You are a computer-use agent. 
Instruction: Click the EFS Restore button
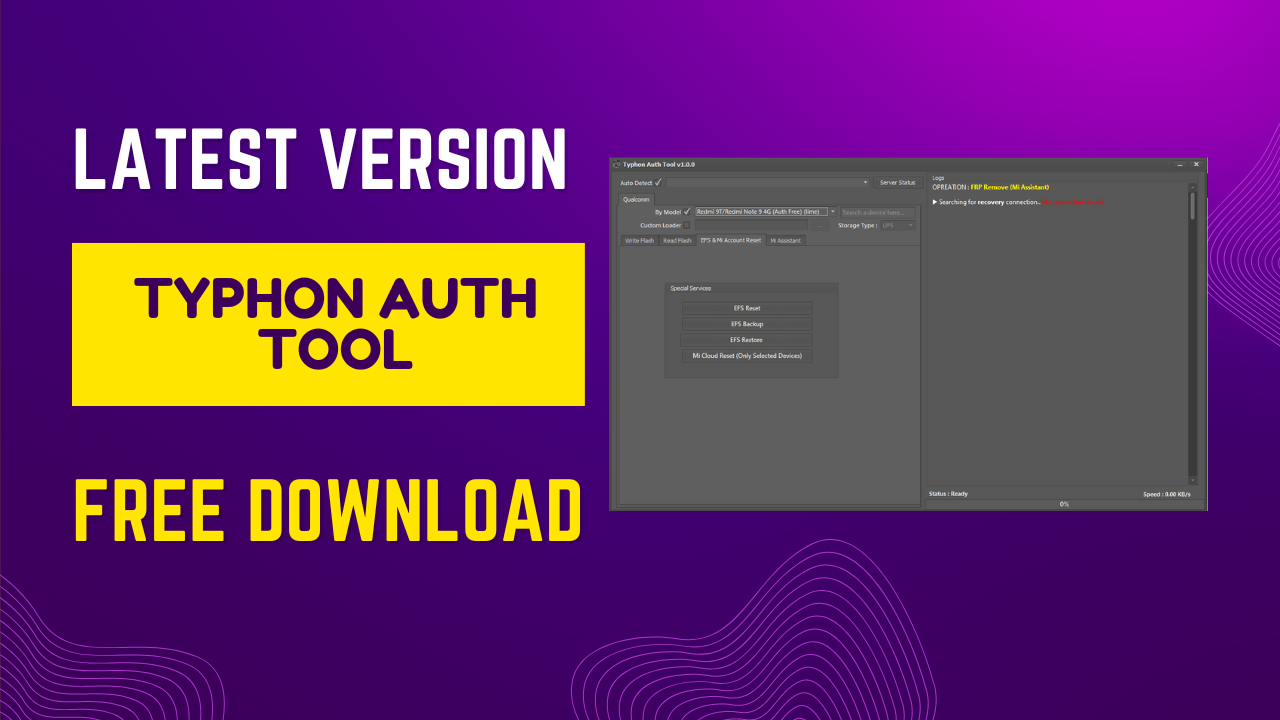coord(747,340)
